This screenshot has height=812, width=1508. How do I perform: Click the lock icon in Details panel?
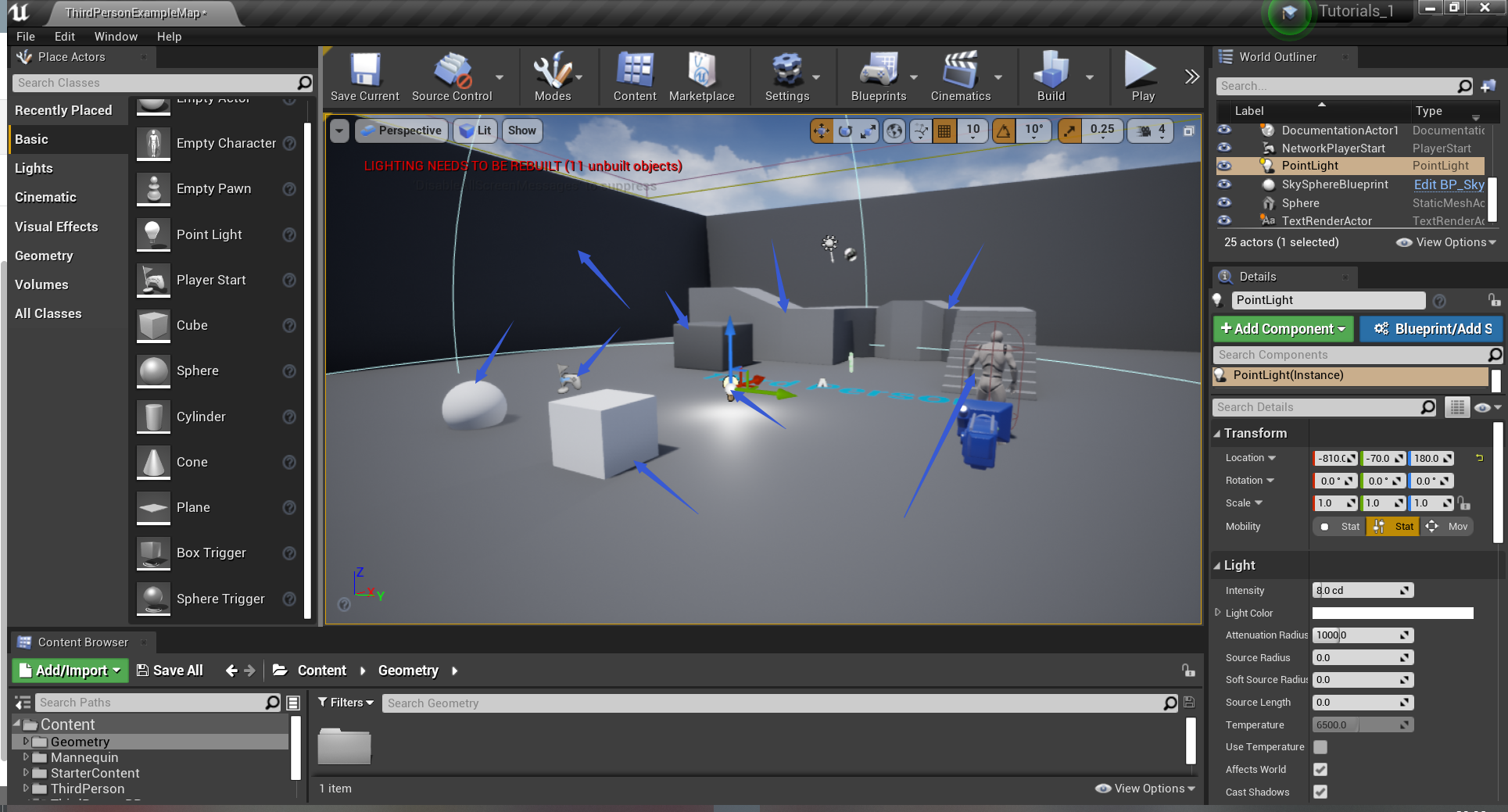tap(1493, 300)
